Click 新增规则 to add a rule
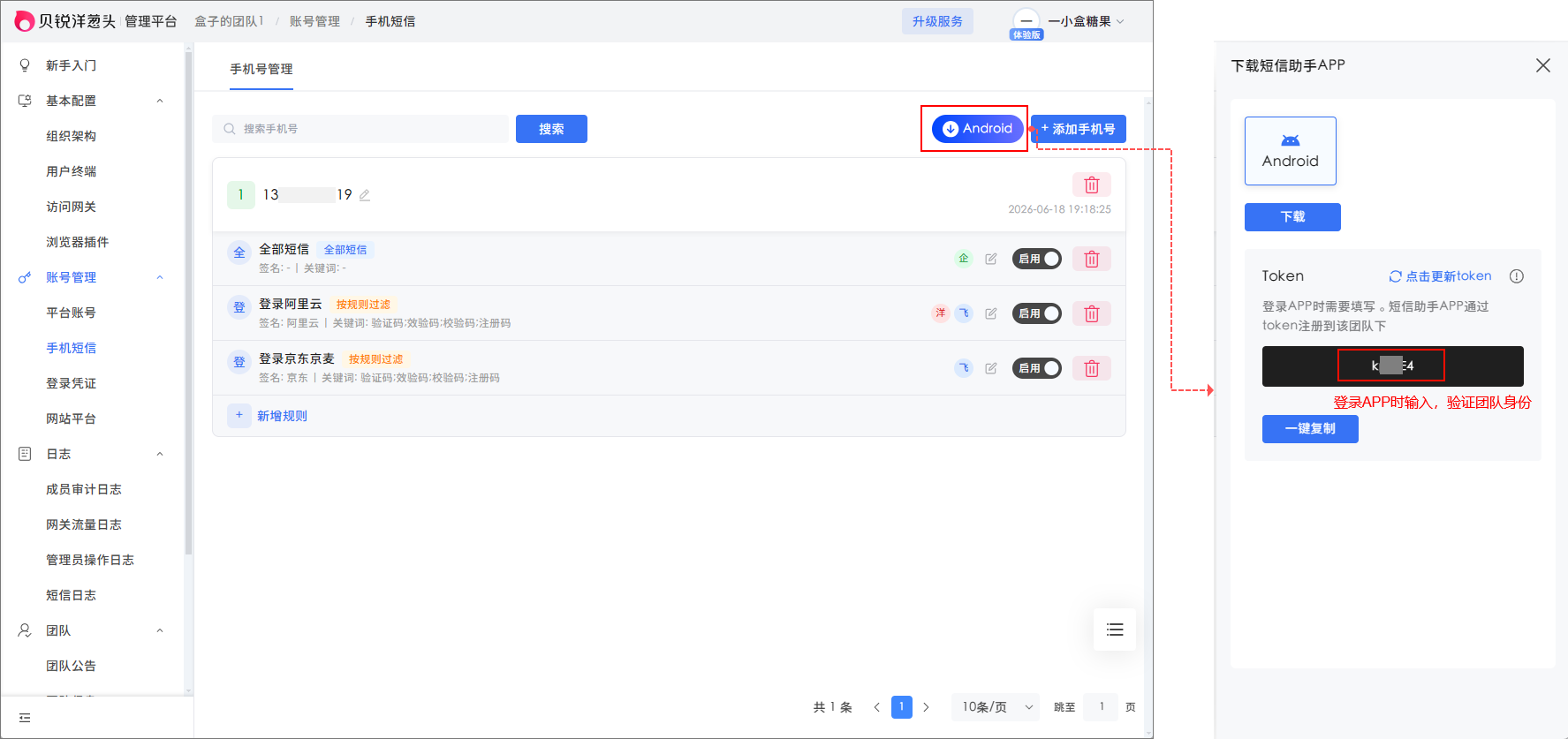Image resolution: width=1568 pixels, height=739 pixels. (268, 416)
